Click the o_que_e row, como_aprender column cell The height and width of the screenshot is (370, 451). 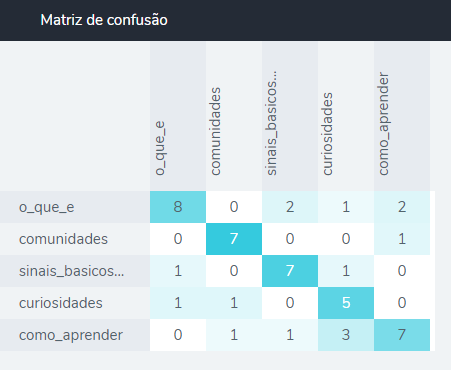402,207
